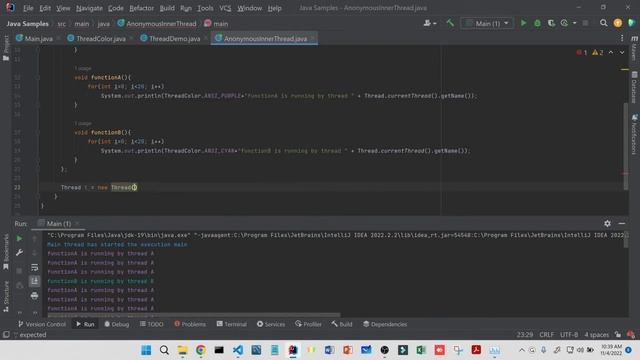Click the Main (1) tab in Run panel
Viewport: 640px width, 360px height.
[x=58, y=223]
